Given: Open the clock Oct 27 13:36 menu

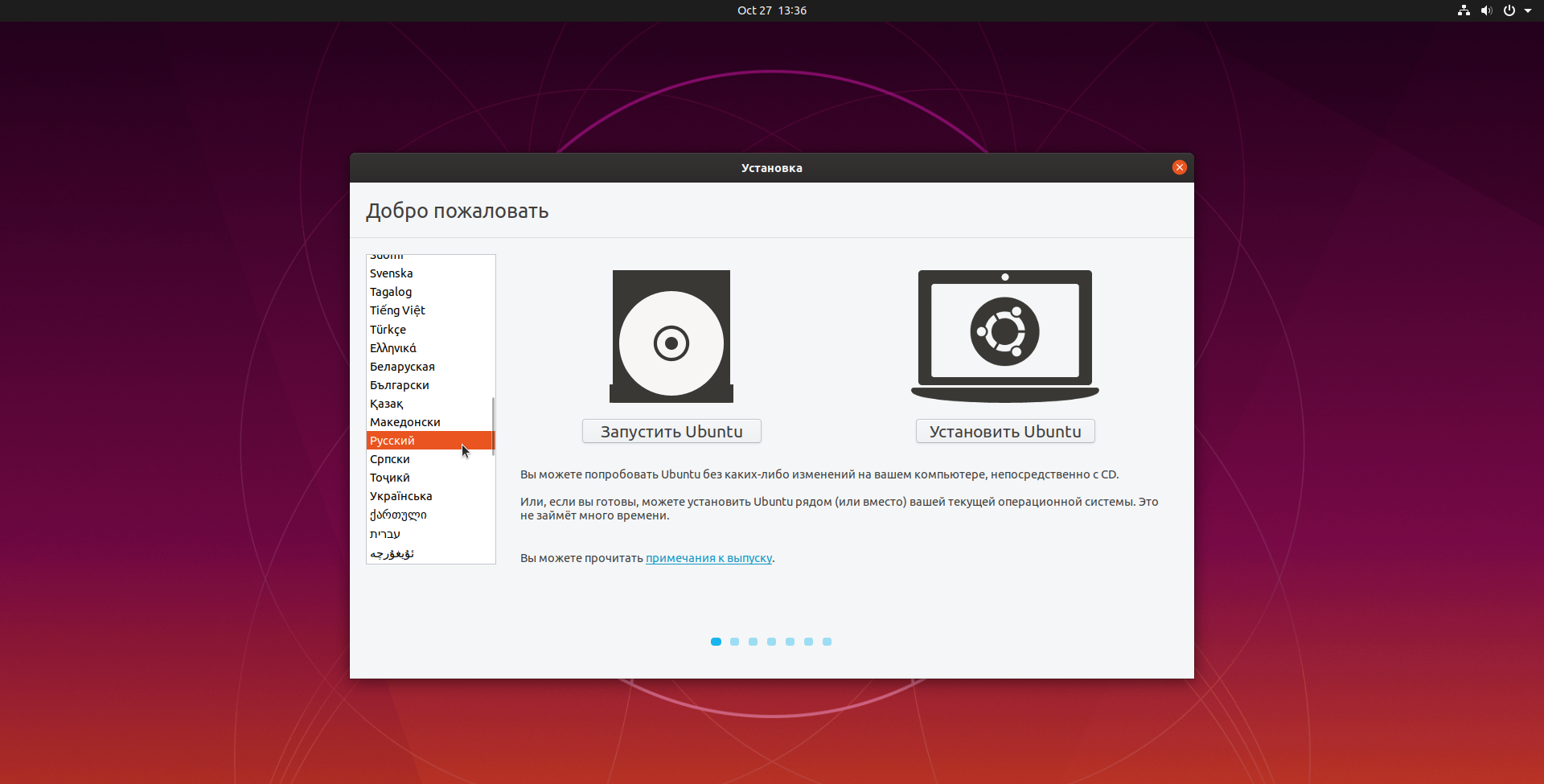Looking at the screenshot, I should (772, 10).
